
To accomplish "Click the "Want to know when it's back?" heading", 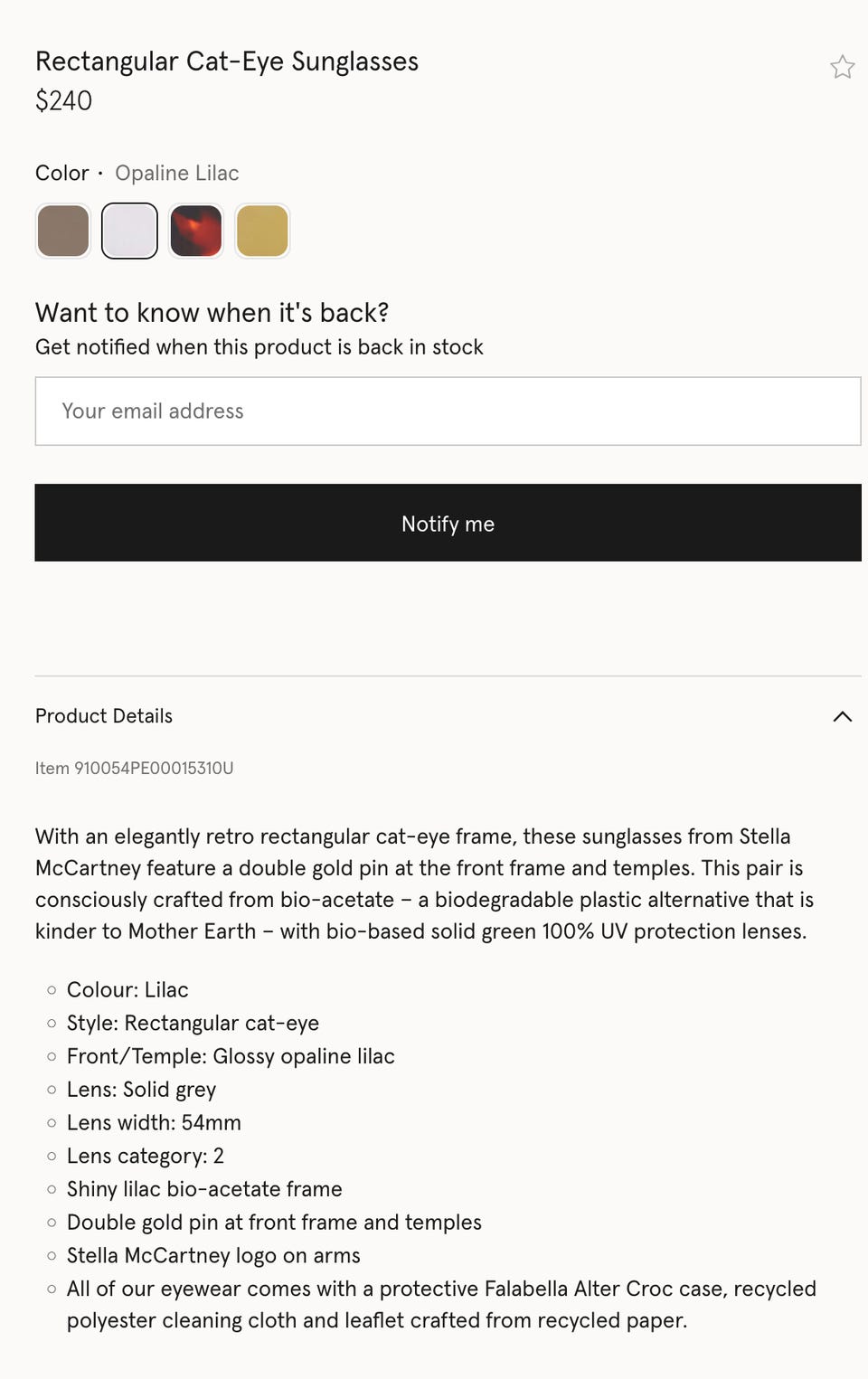I will pos(212,313).
